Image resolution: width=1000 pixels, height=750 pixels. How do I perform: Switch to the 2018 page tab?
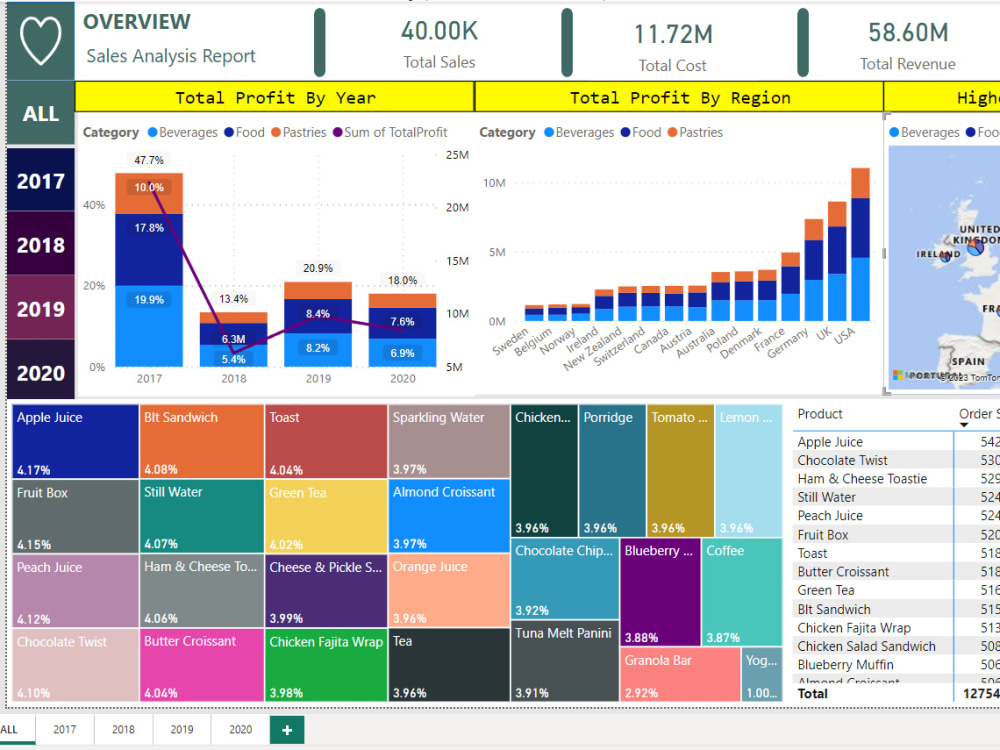pyautogui.click(x=122, y=730)
